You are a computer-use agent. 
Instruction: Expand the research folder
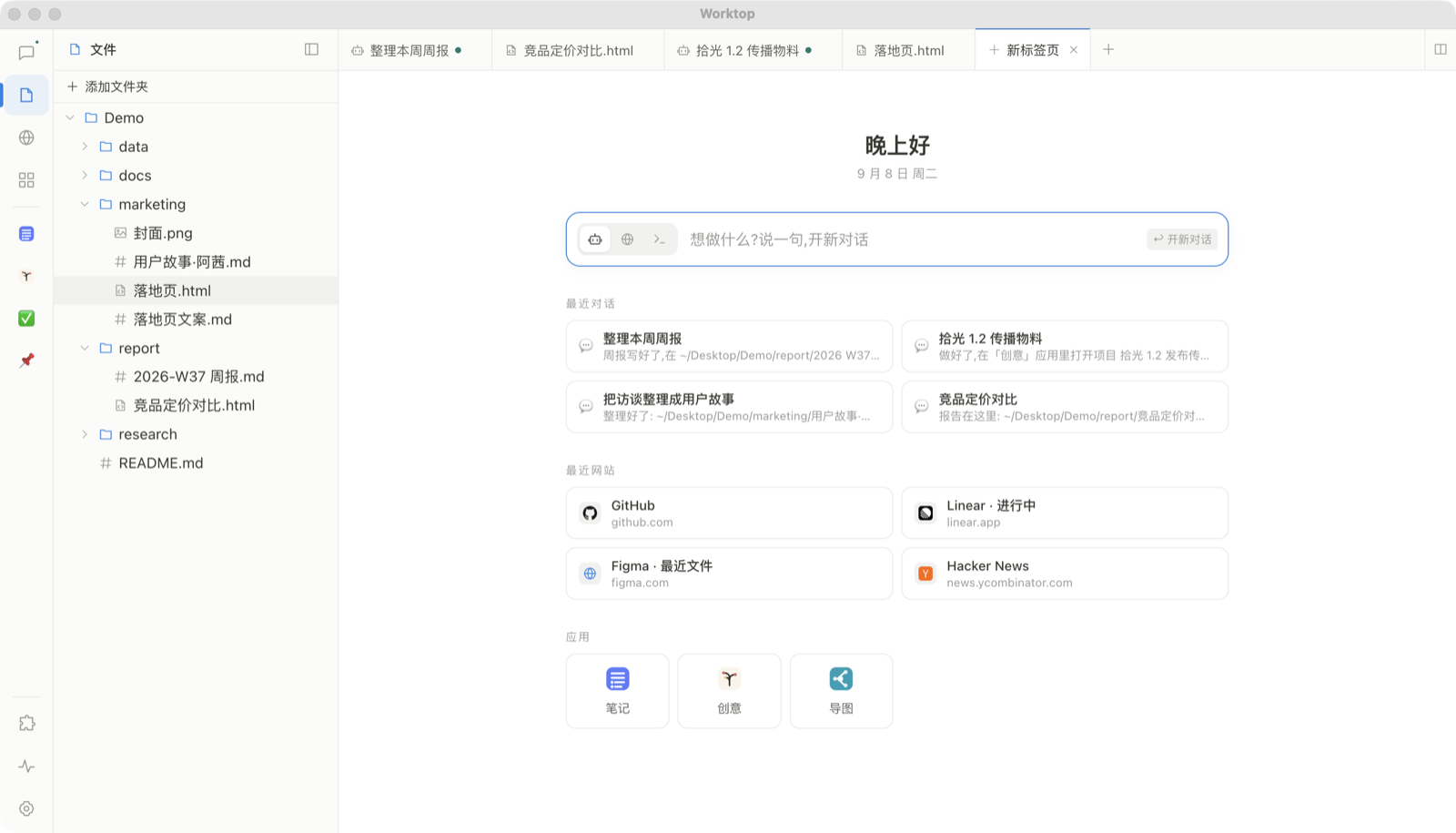click(x=85, y=434)
